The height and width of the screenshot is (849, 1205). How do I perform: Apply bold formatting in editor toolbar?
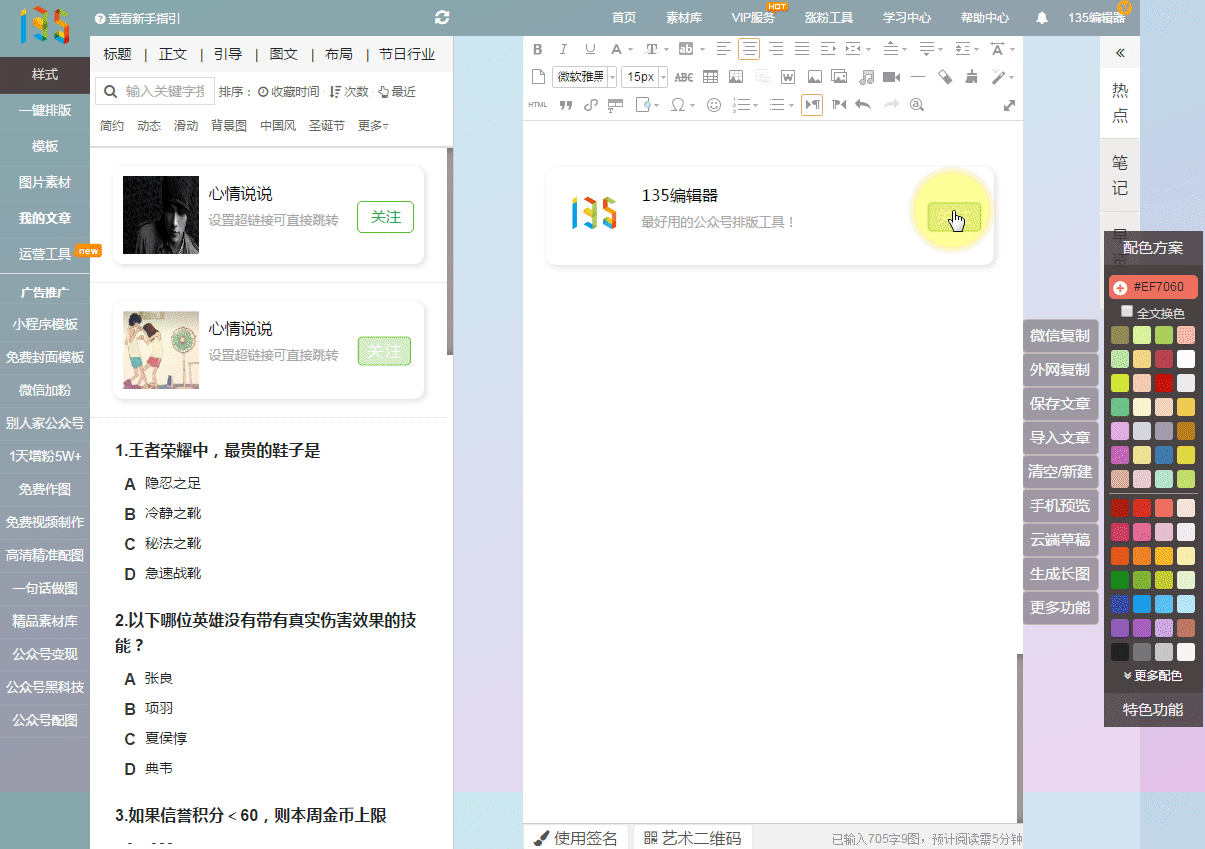[537, 49]
